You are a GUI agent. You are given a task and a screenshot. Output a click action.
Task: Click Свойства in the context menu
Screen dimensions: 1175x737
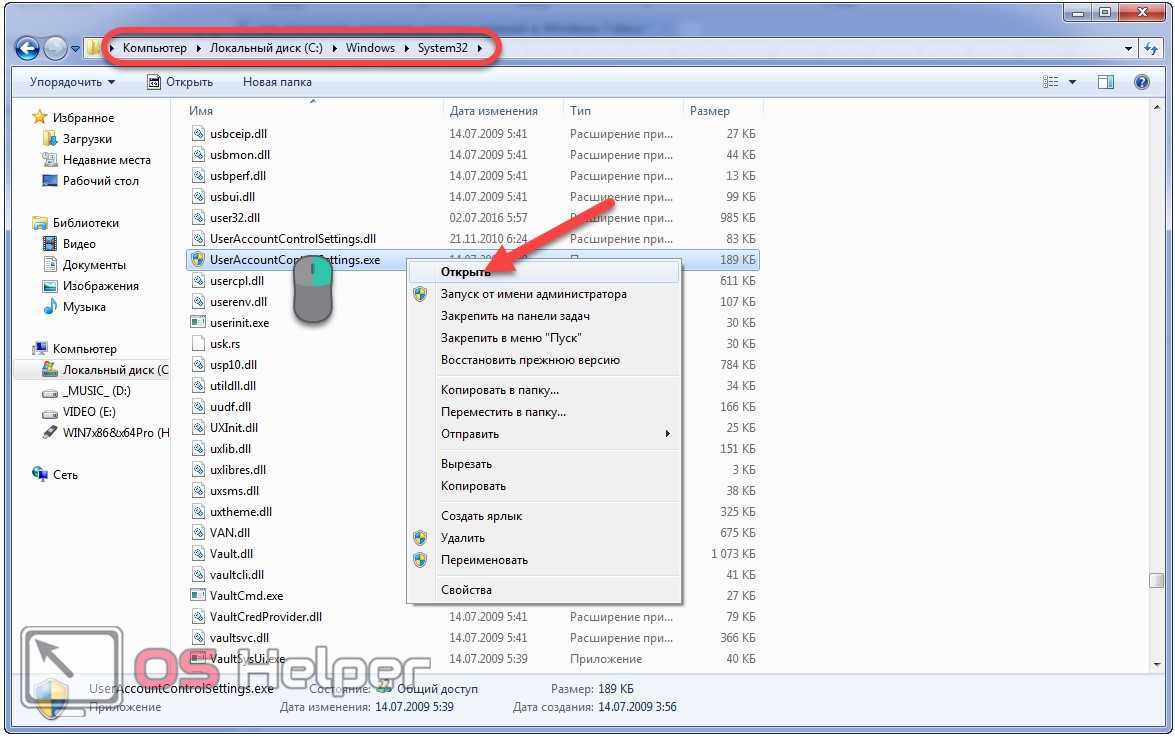pyautogui.click(x=466, y=590)
